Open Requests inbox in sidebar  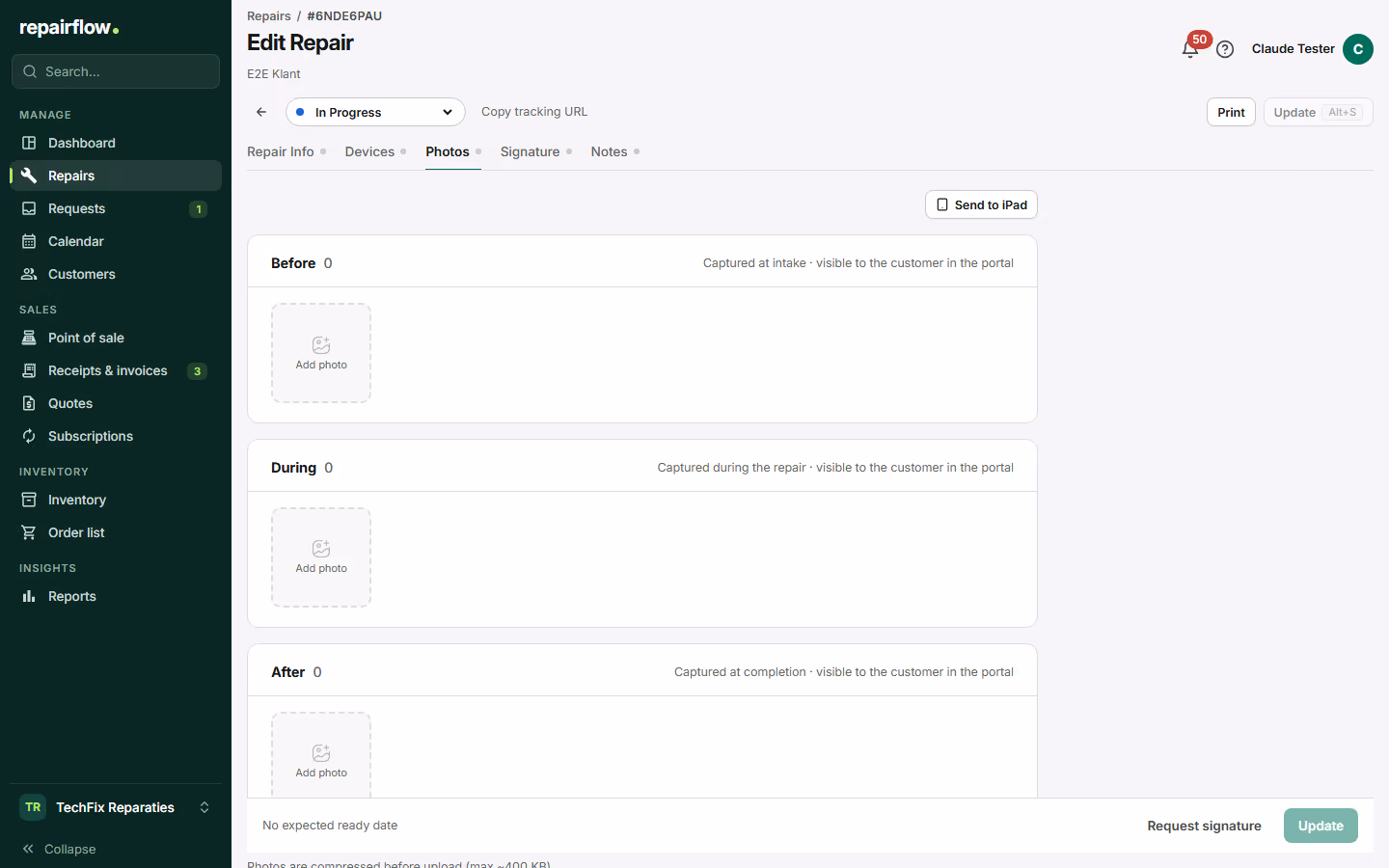coord(116,208)
